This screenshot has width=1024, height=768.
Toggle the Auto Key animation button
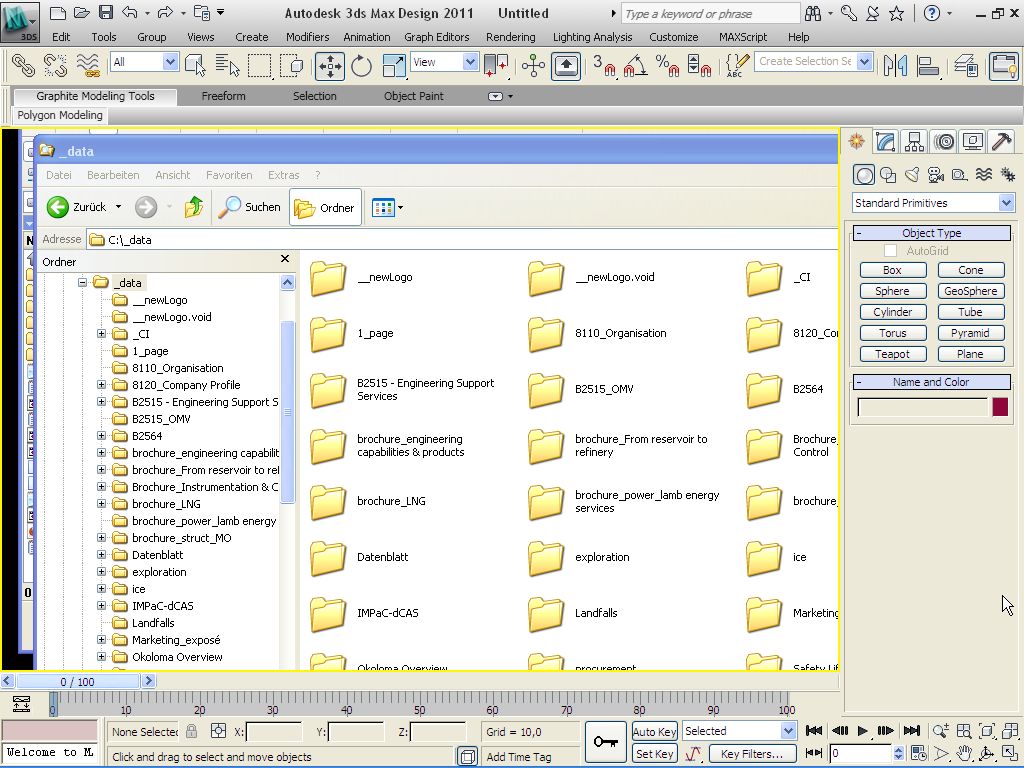tap(654, 731)
